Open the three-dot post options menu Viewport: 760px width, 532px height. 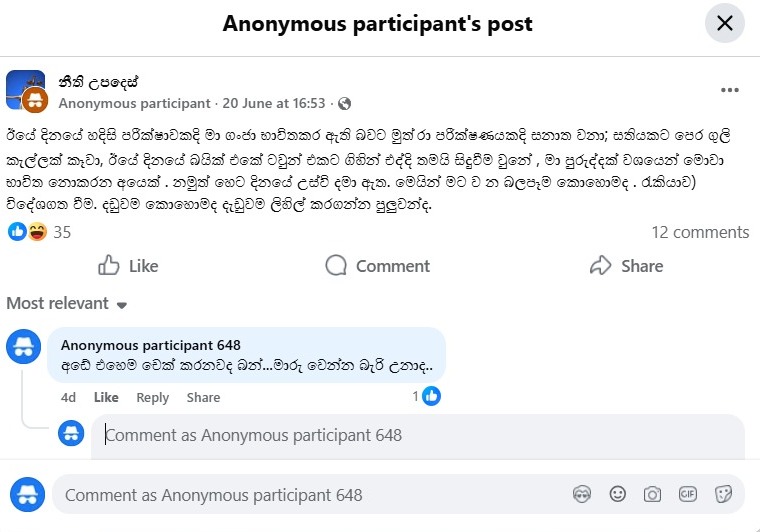point(729,90)
